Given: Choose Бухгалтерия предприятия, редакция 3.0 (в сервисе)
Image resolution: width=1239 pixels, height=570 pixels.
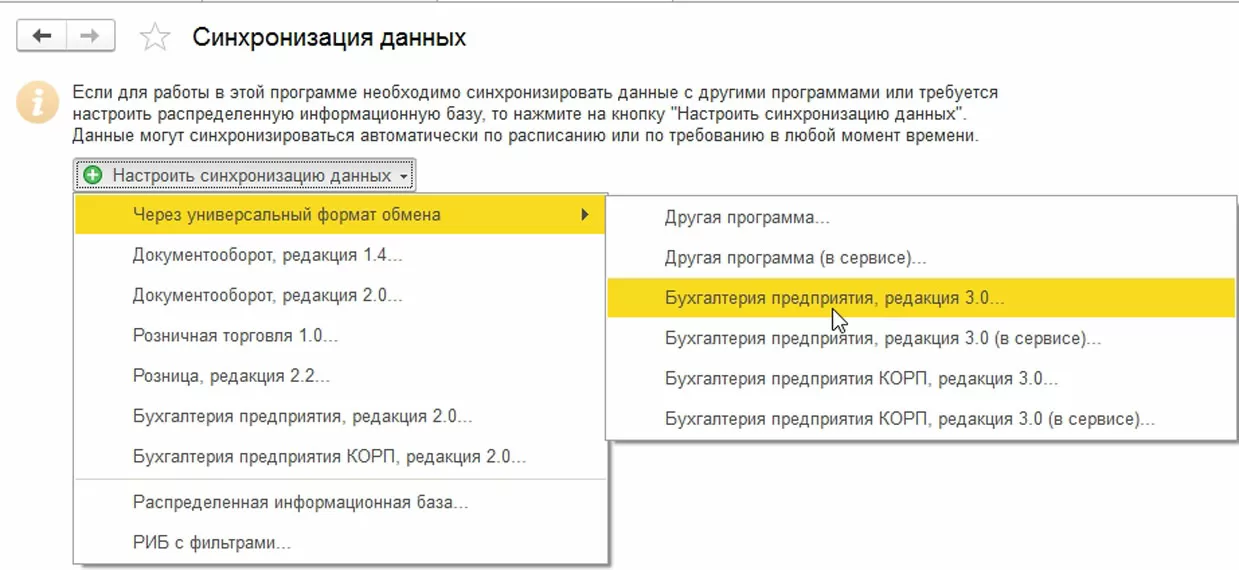Looking at the screenshot, I should pyautogui.click(x=921, y=338).
